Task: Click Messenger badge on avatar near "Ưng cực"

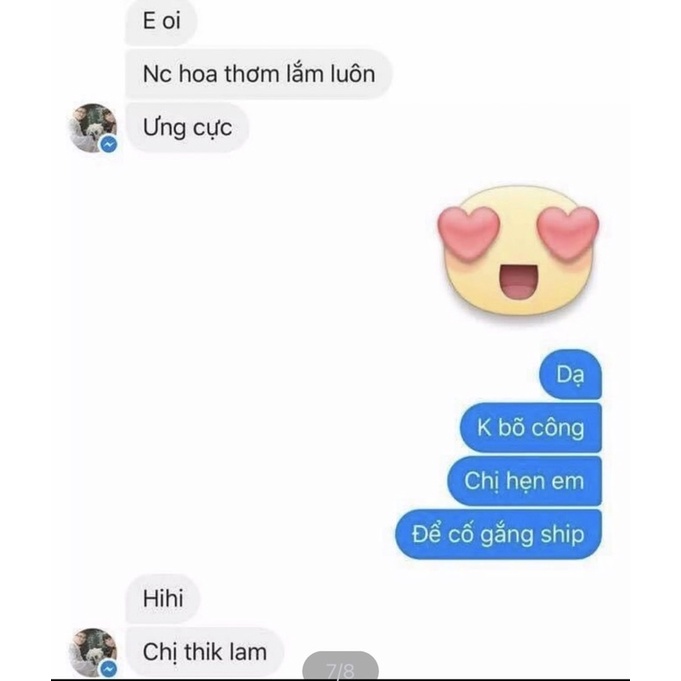Action: click(109, 144)
